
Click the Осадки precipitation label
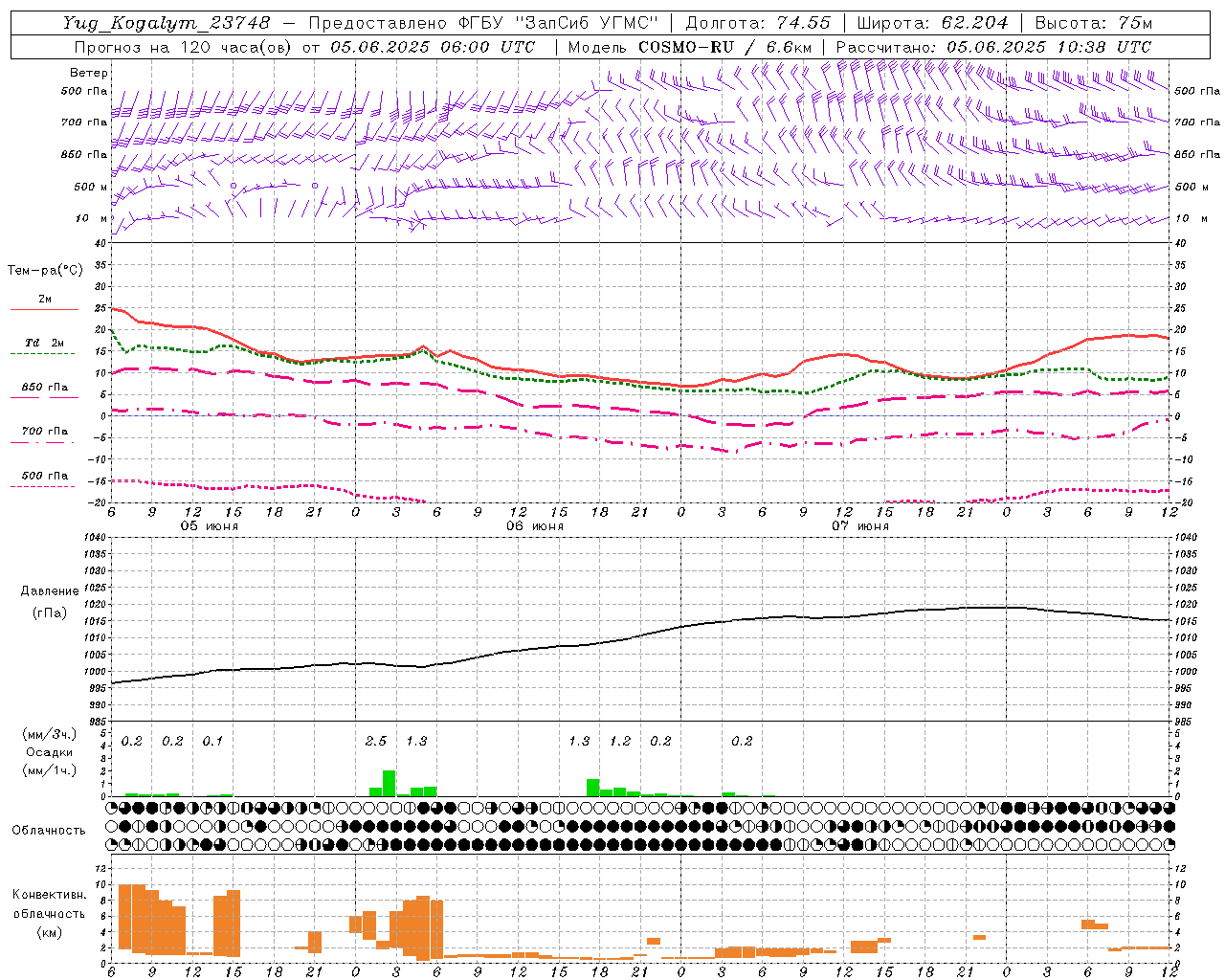50,752
